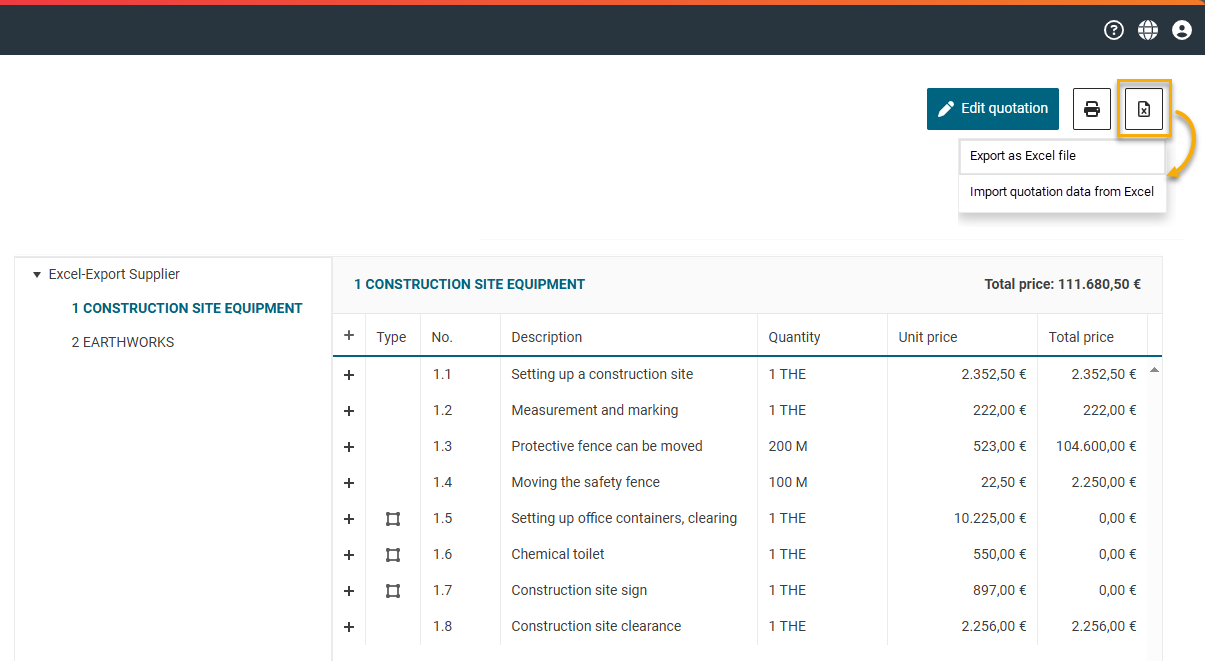Open the help question mark icon
The image size is (1205, 661).
pyautogui.click(x=1113, y=30)
